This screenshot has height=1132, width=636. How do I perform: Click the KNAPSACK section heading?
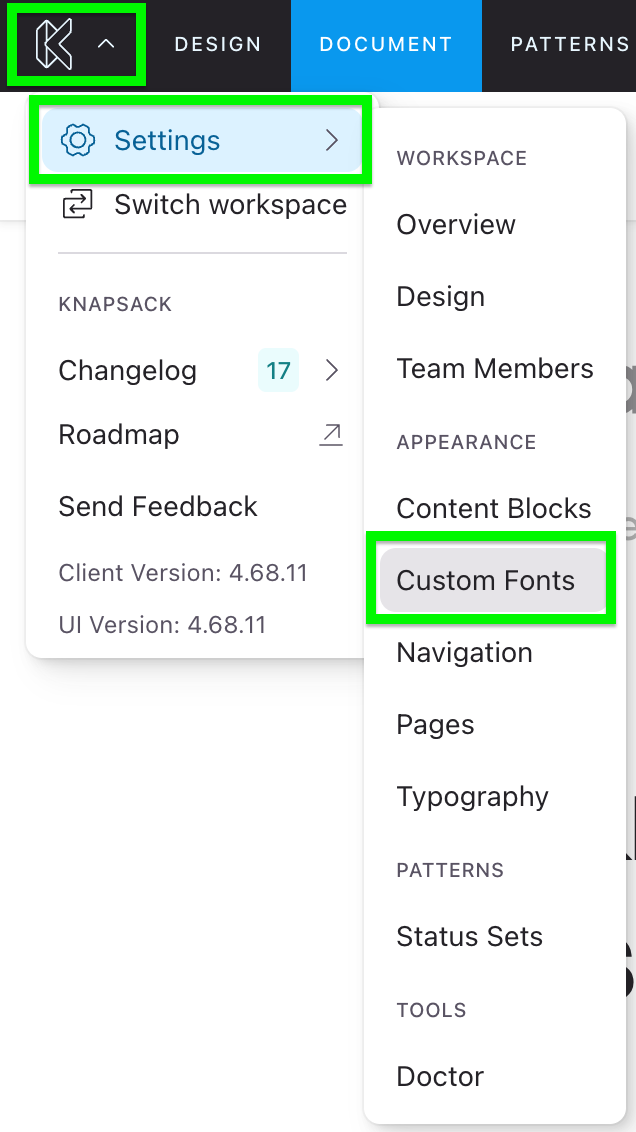(x=115, y=304)
